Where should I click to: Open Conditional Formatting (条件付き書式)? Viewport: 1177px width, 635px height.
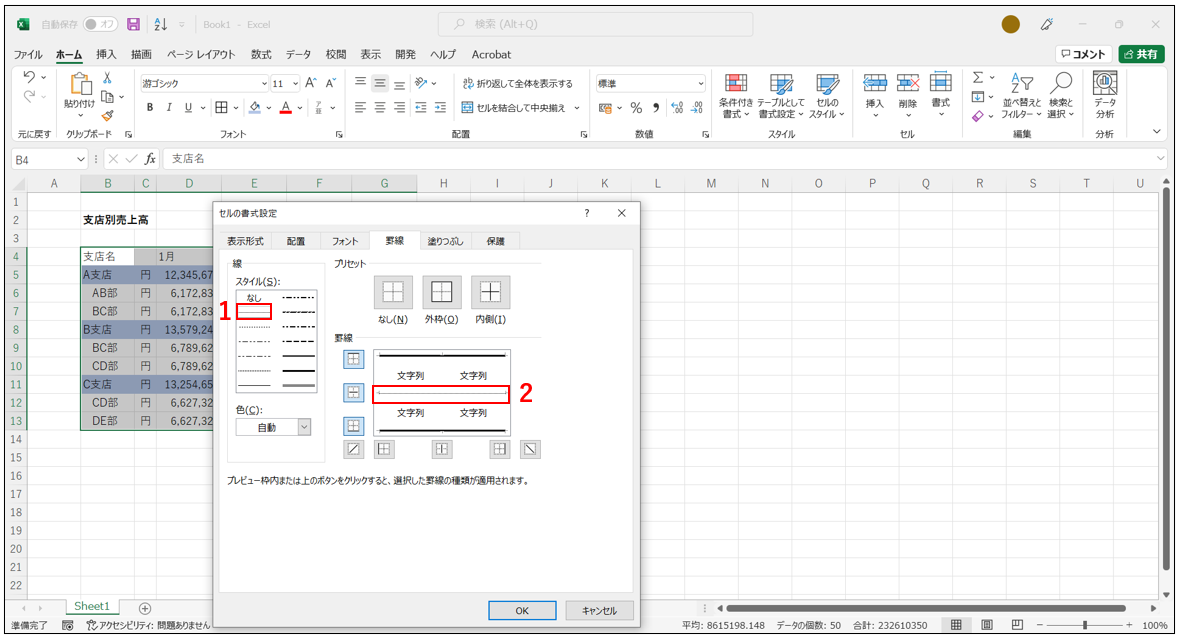[736, 96]
